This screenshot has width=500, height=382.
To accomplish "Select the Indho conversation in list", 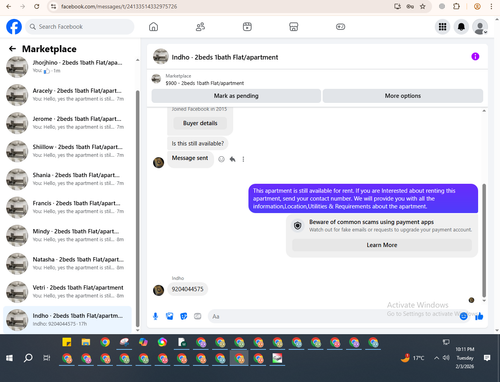I will 68,320.
